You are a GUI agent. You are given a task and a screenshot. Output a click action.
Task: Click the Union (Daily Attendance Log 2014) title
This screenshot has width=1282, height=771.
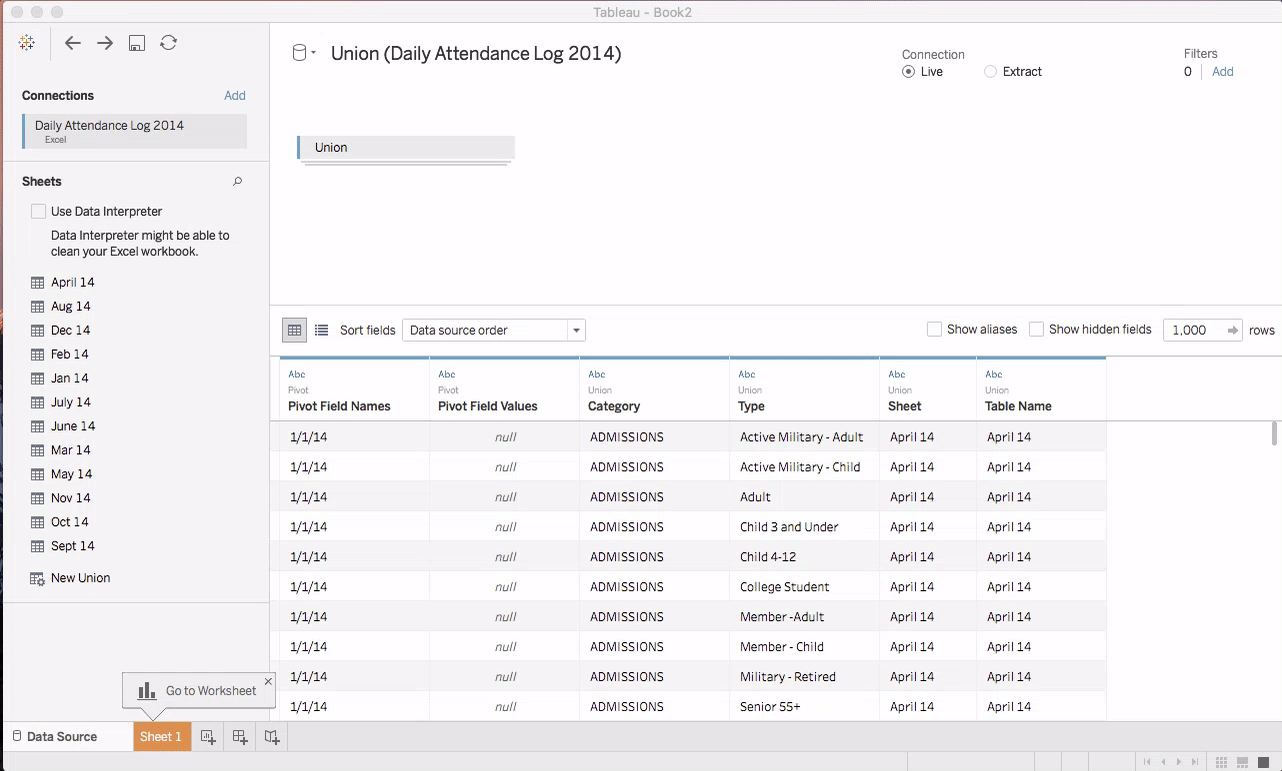476,54
